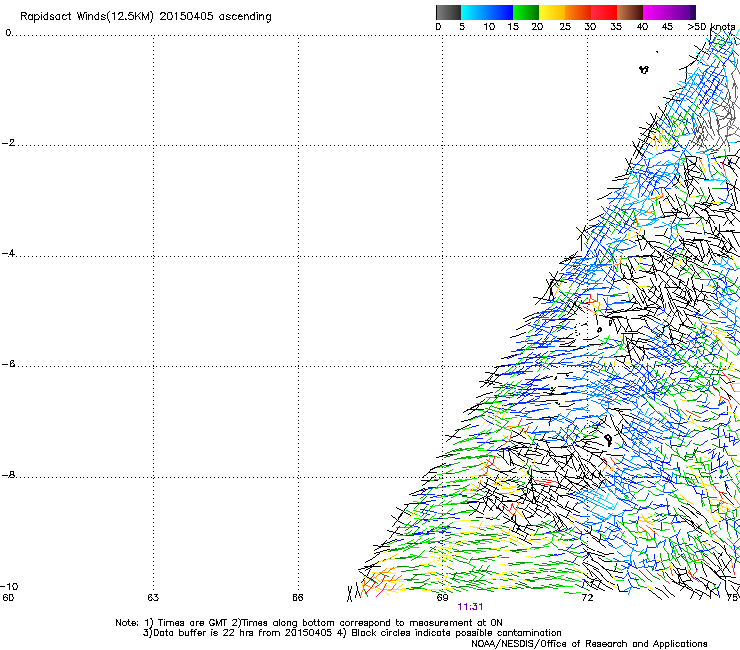The width and height of the screenshot is (740, 650).
Task: Click the longitude label '69'
Action: tap(442, 598)
